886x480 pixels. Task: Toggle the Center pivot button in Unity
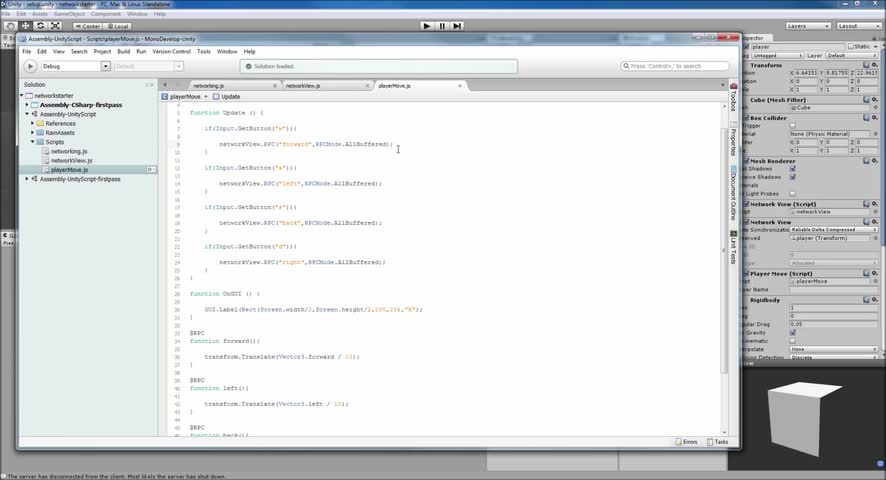pyautogui.click(x=88, y=26)
